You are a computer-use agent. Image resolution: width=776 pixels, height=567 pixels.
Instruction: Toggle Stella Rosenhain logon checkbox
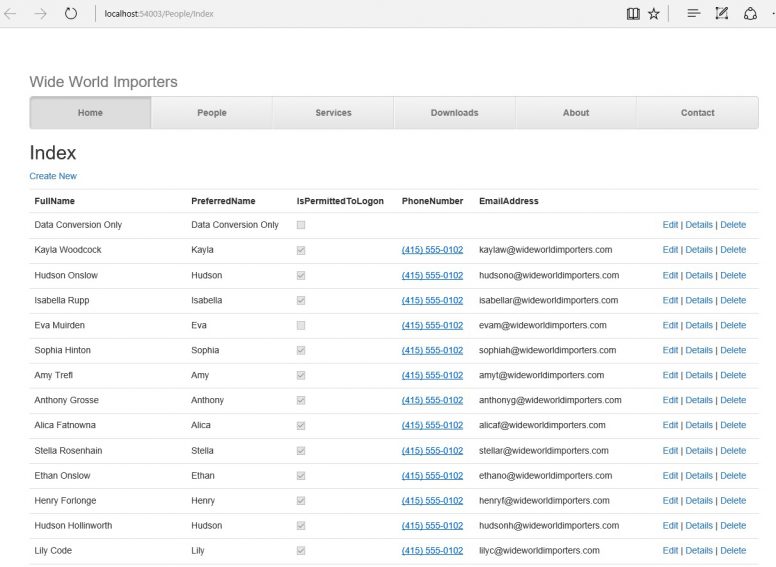pos(301,451)
